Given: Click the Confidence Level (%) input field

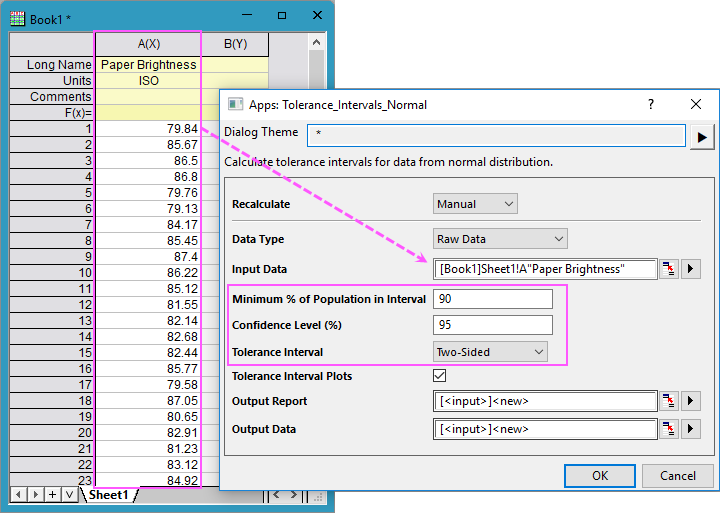Looking at the screenshot, I should (x=493, y=325).
